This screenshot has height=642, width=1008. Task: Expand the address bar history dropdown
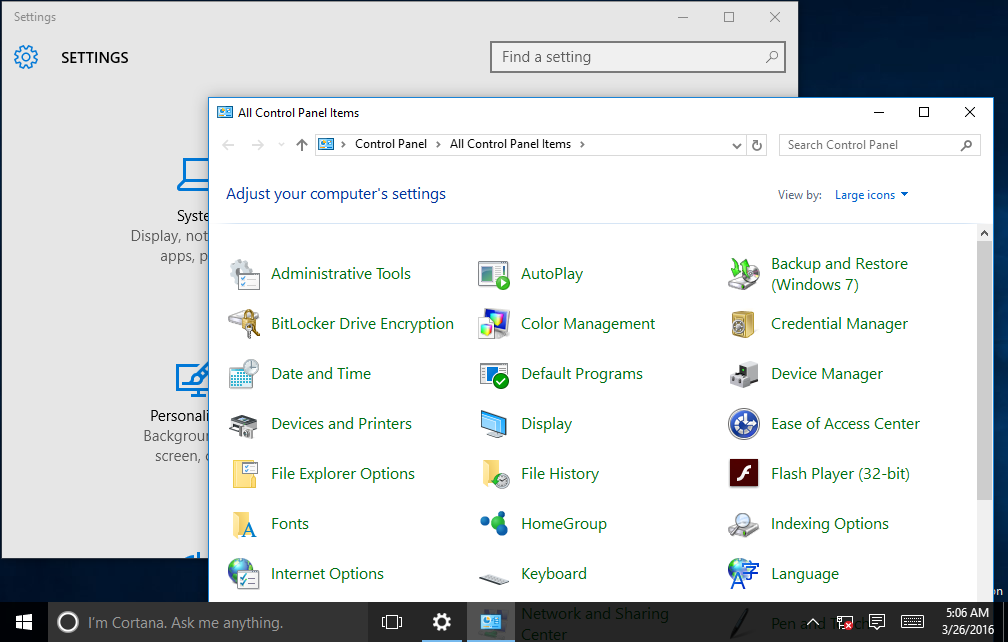(x=737, y=145)
